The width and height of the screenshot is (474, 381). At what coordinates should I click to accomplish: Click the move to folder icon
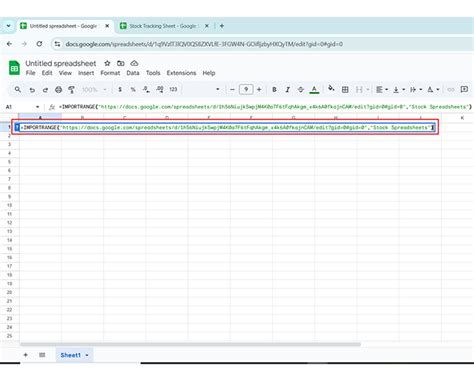121,63
